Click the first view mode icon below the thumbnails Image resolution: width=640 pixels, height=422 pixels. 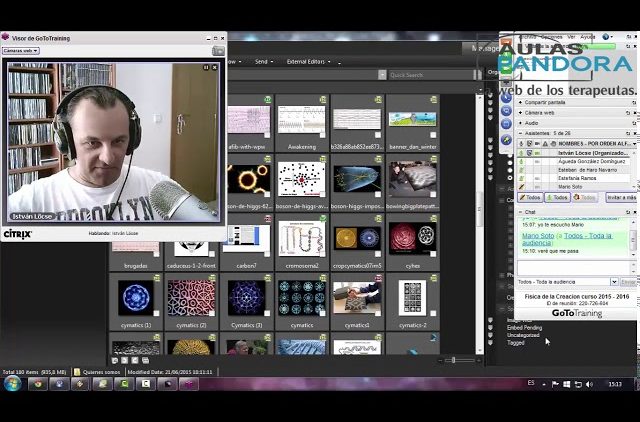pyautogui.click(x=115, y=360)
